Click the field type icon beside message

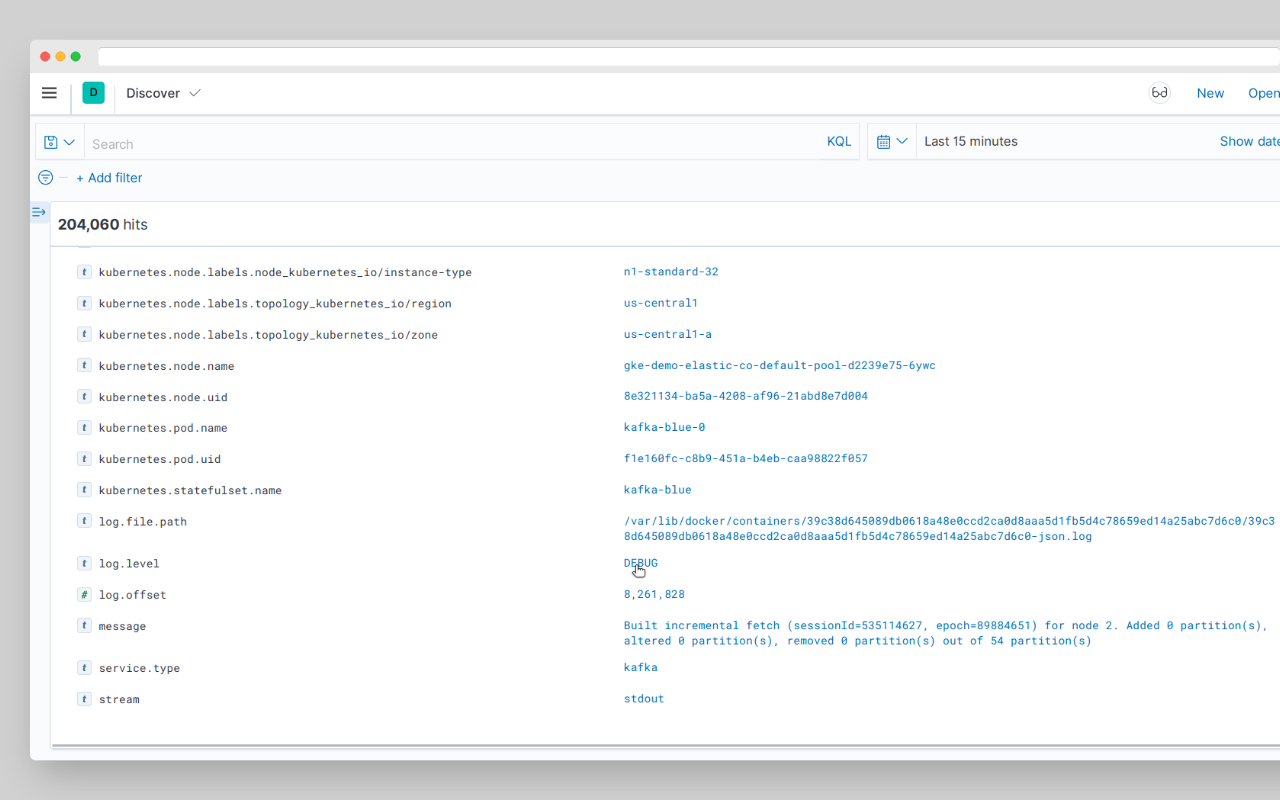(84, 625)
